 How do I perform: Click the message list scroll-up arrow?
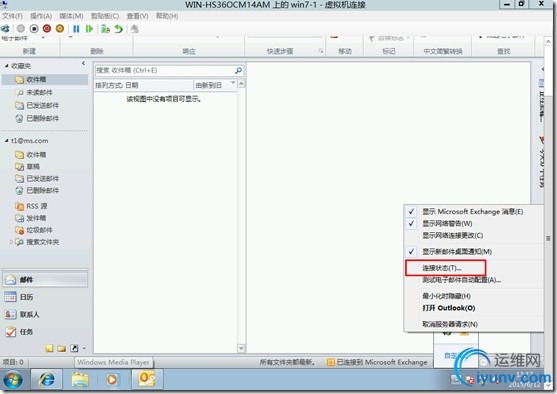(x=241, y=84)
